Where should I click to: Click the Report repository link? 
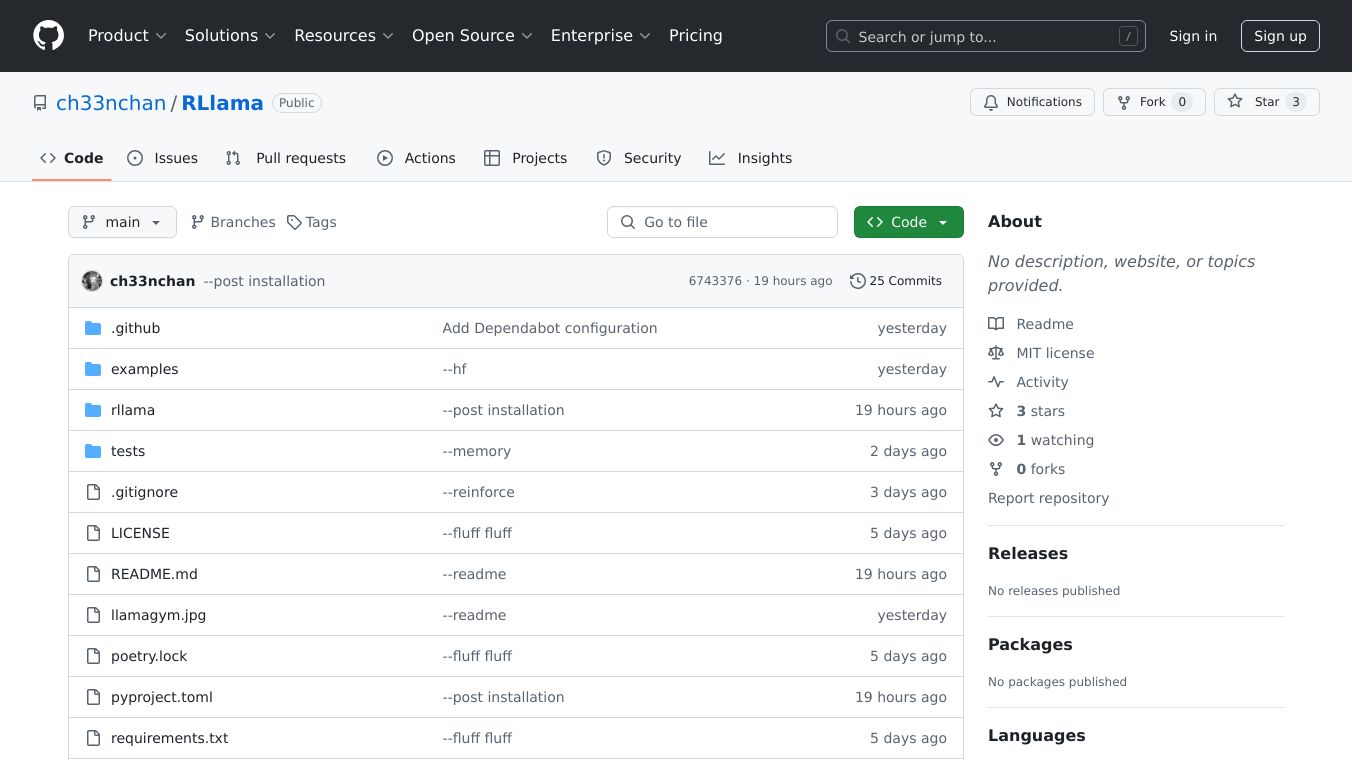(1048, 498)
